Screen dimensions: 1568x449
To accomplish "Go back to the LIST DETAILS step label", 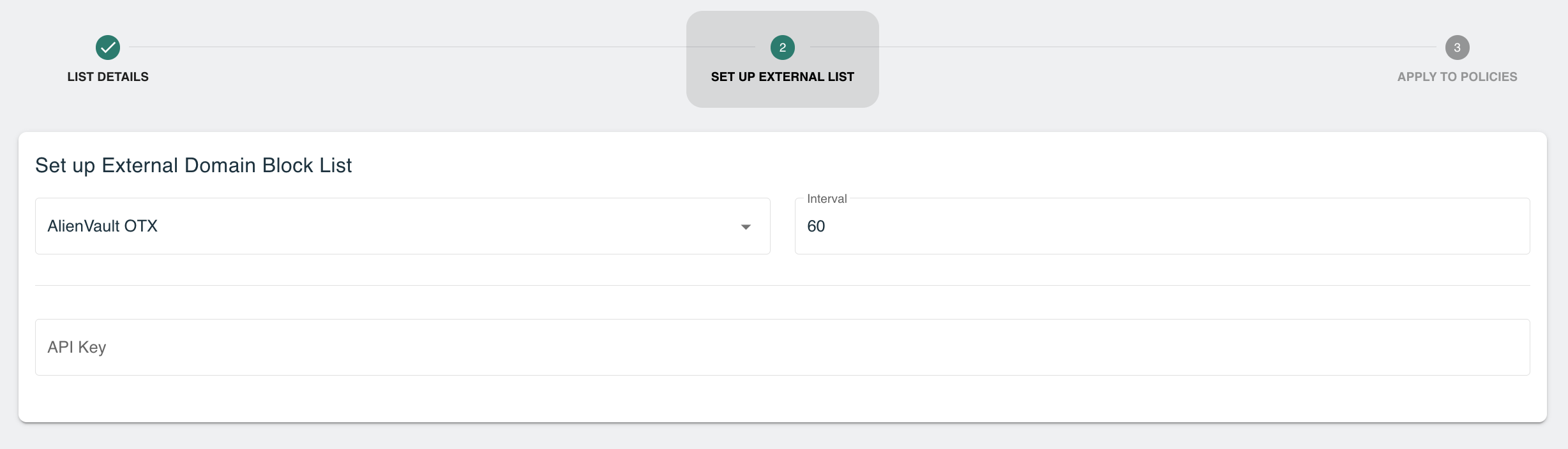I will (108, 77).
